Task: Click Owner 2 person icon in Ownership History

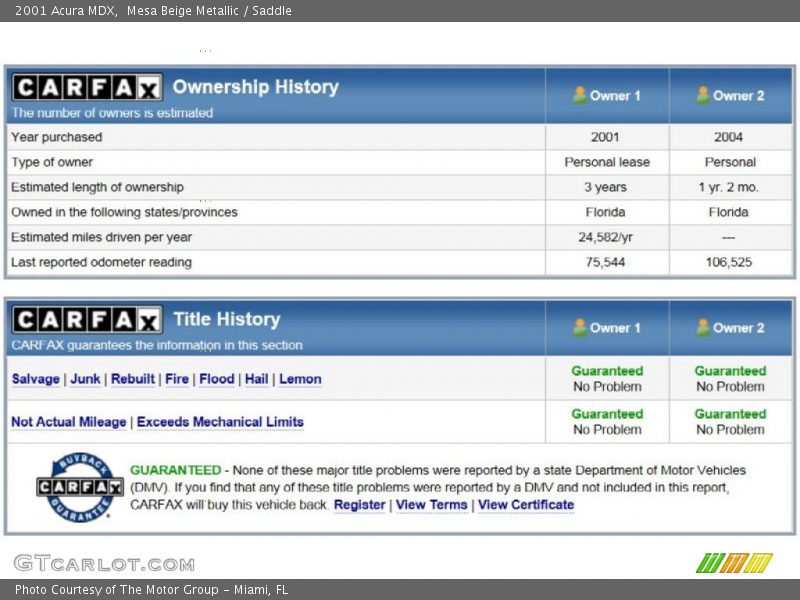Action: pos(703,95)
